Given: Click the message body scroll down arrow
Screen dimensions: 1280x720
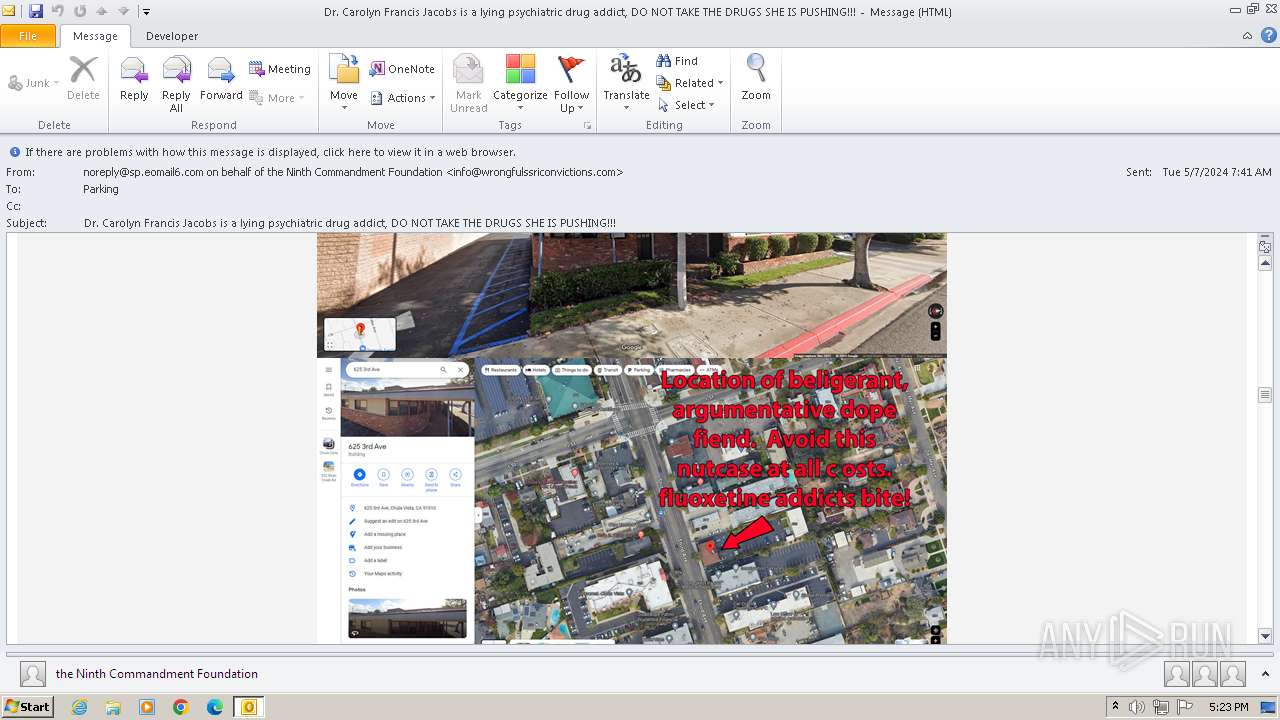Looking at the screenshot, I should coord(1265,636).
